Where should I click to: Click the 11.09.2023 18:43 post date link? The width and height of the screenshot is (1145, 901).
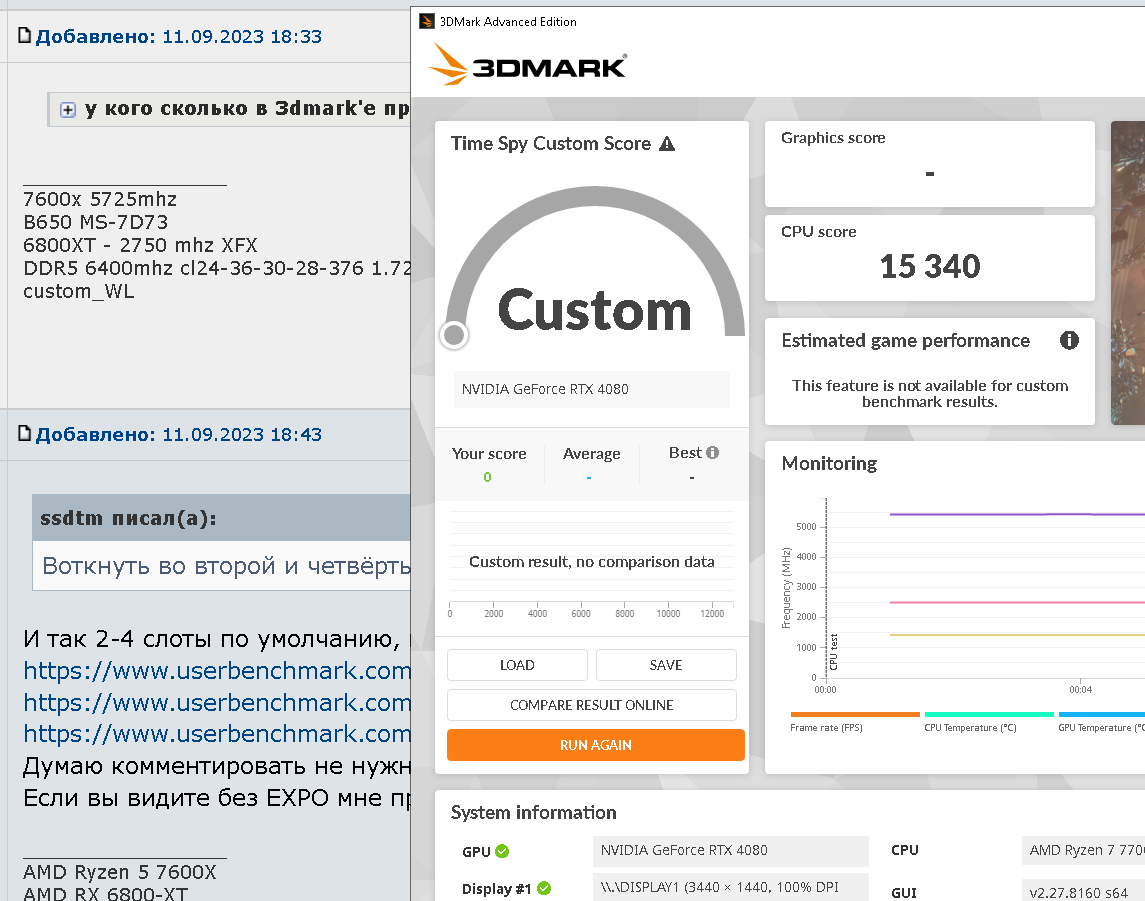[x=242, y=434]
